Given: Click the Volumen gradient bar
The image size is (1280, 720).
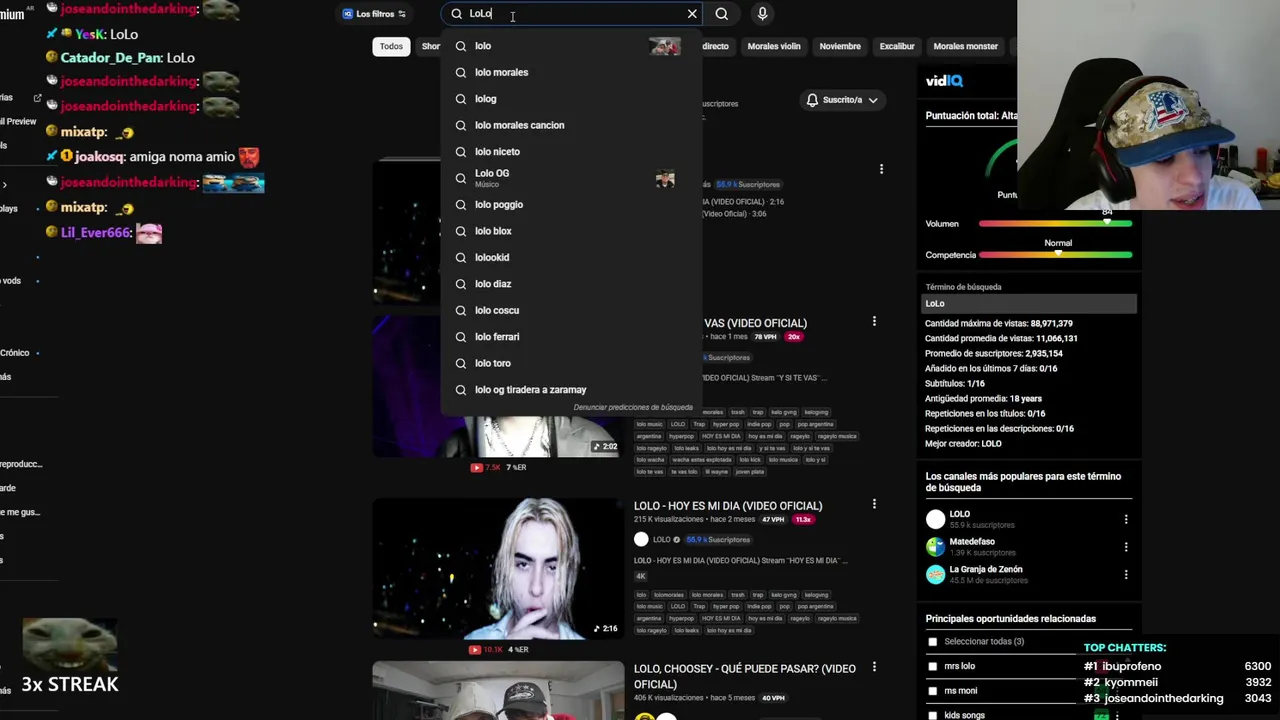Looking at the screenshot, I should click(1055, 224).
